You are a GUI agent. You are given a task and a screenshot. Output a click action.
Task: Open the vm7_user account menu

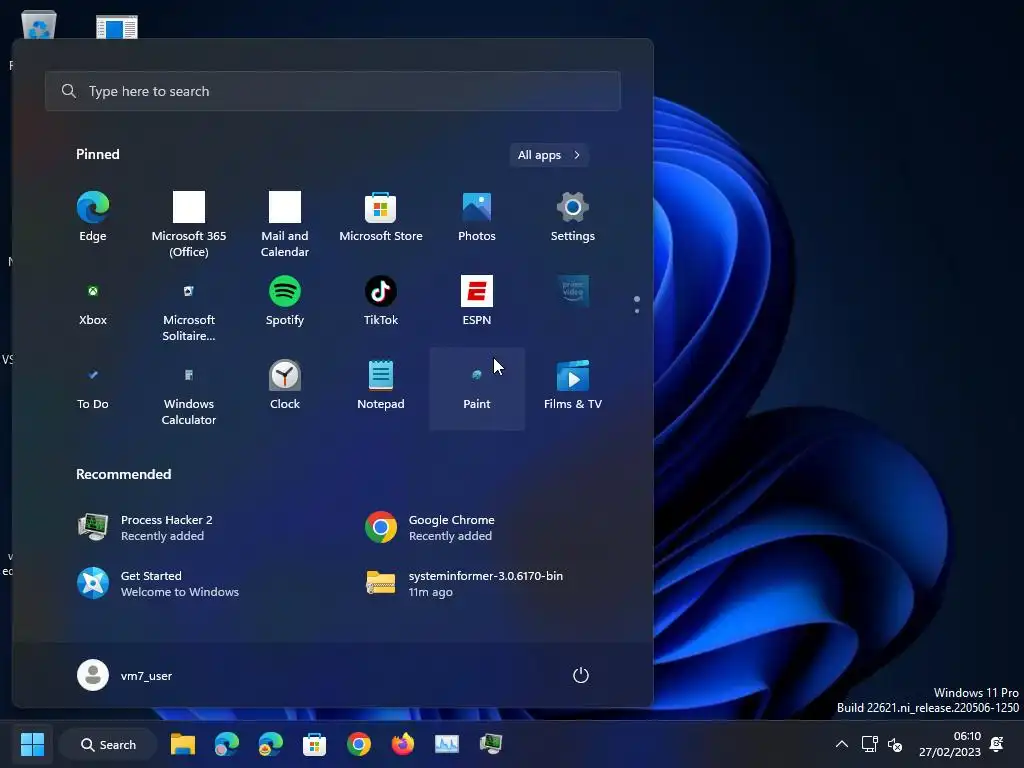tap(125, 675)
